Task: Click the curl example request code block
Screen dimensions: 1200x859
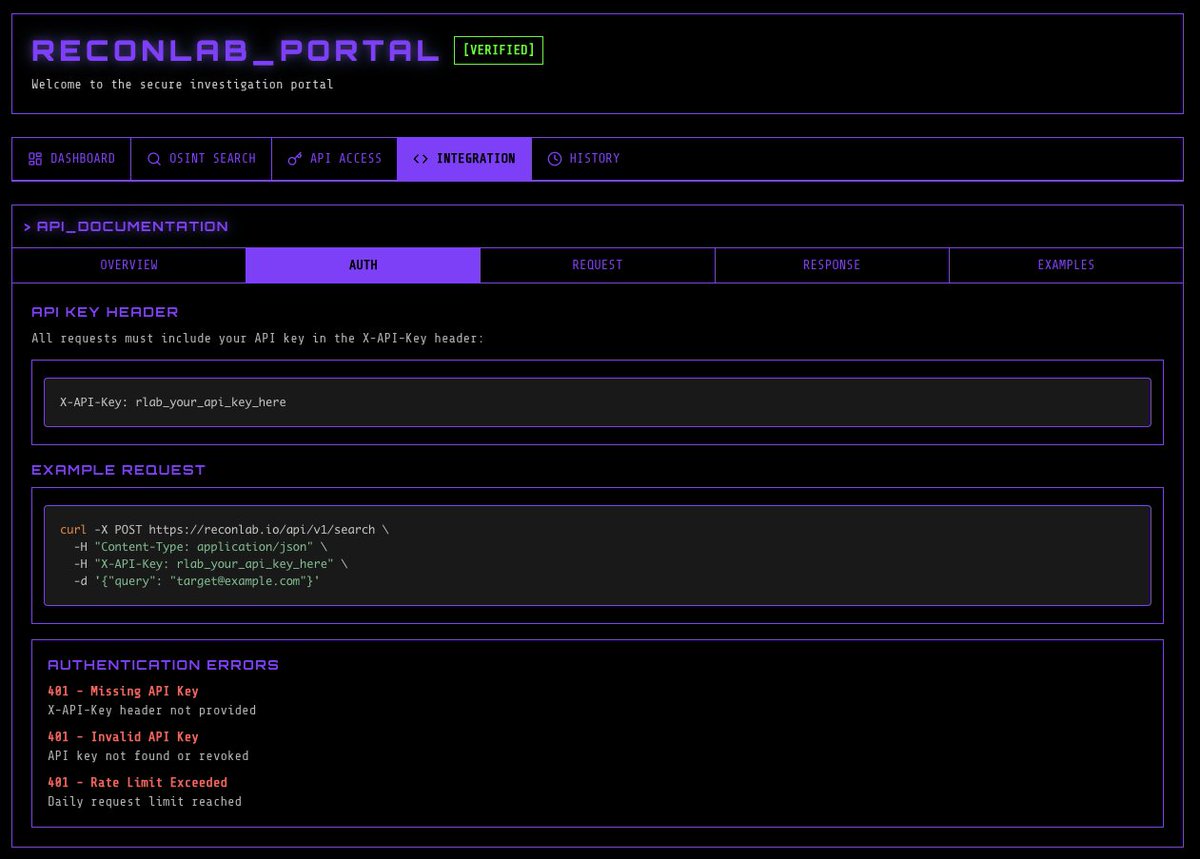Action: [597, 555]
